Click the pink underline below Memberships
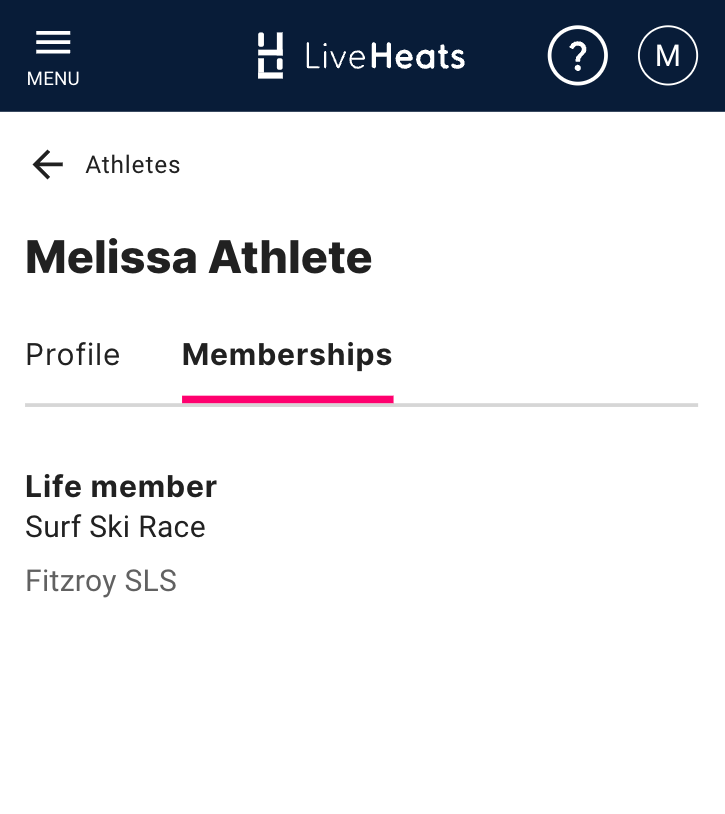 (287, 399)
